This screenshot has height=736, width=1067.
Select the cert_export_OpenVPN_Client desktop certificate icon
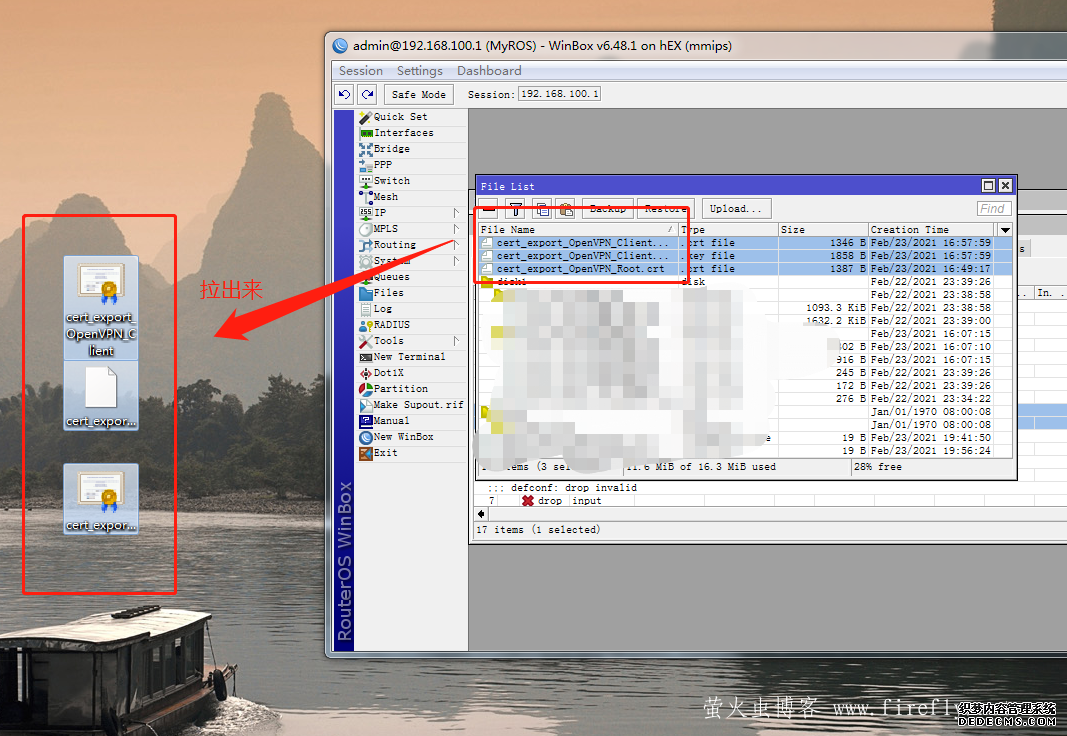101,307
